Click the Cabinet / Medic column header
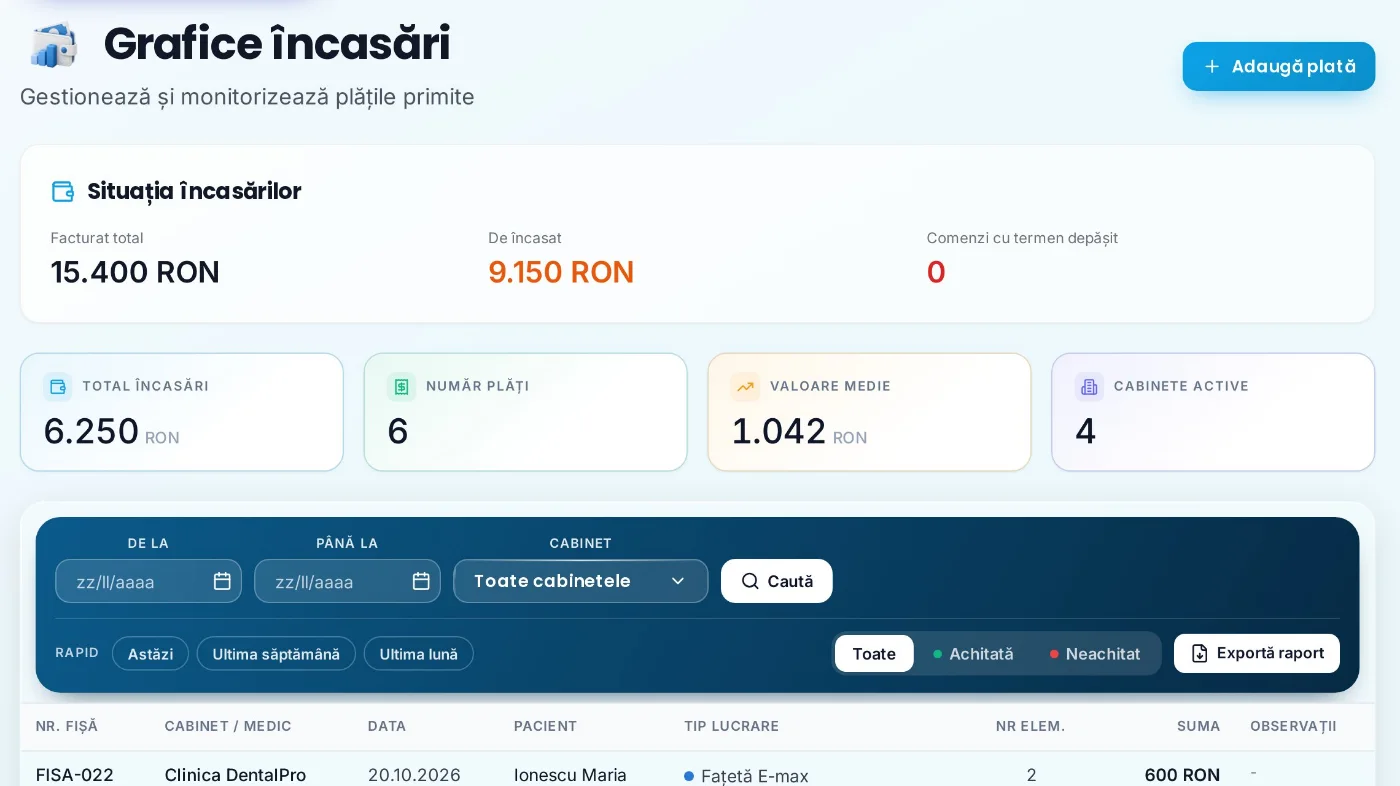This screenshot has height=786, width=1400. (228, 726)
